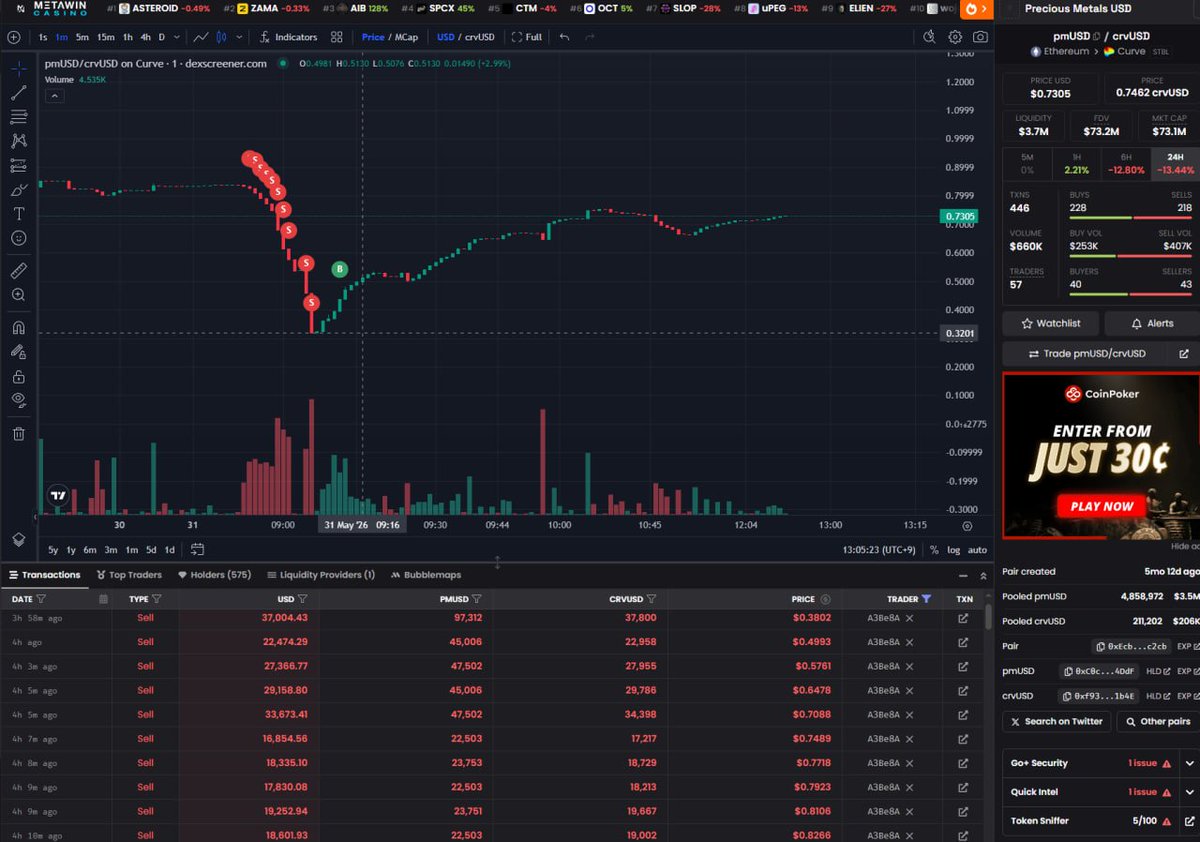The width and height of the screenshot is (1200, 842).
Task: Switch chart to MCap view
Action: point(405,37)
